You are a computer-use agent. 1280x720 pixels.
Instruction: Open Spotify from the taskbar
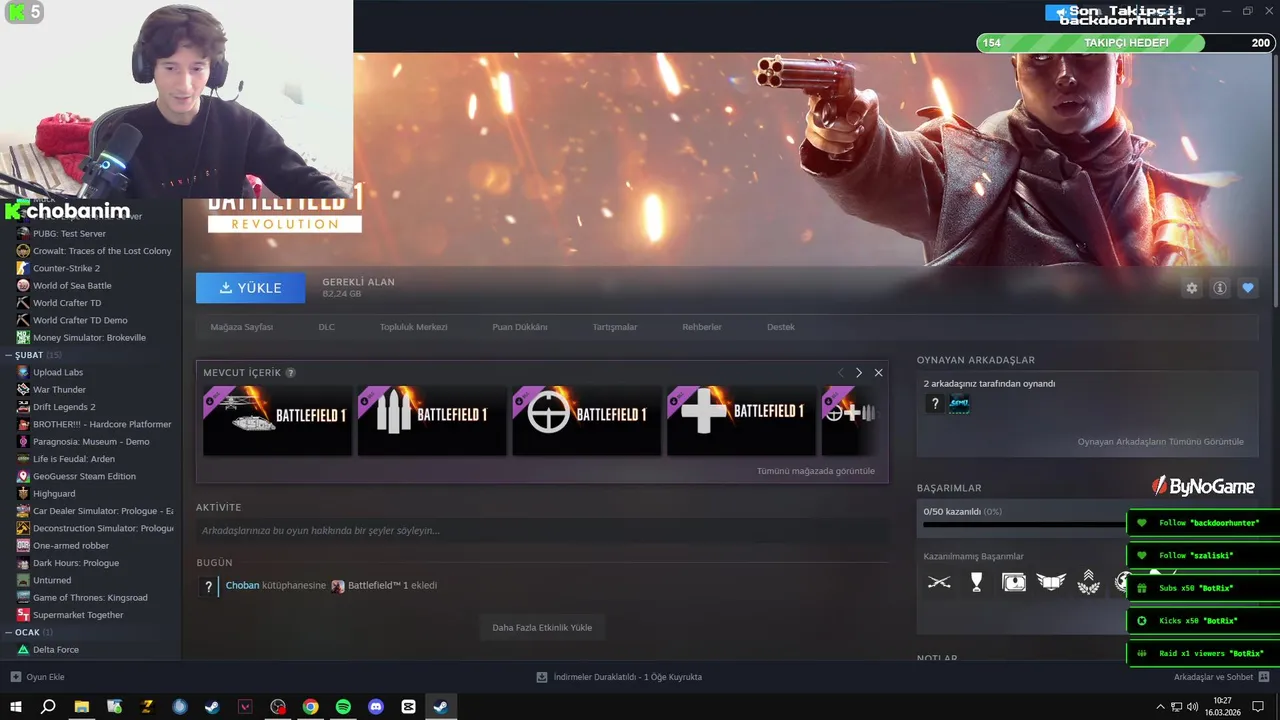[x=343, y=707]
